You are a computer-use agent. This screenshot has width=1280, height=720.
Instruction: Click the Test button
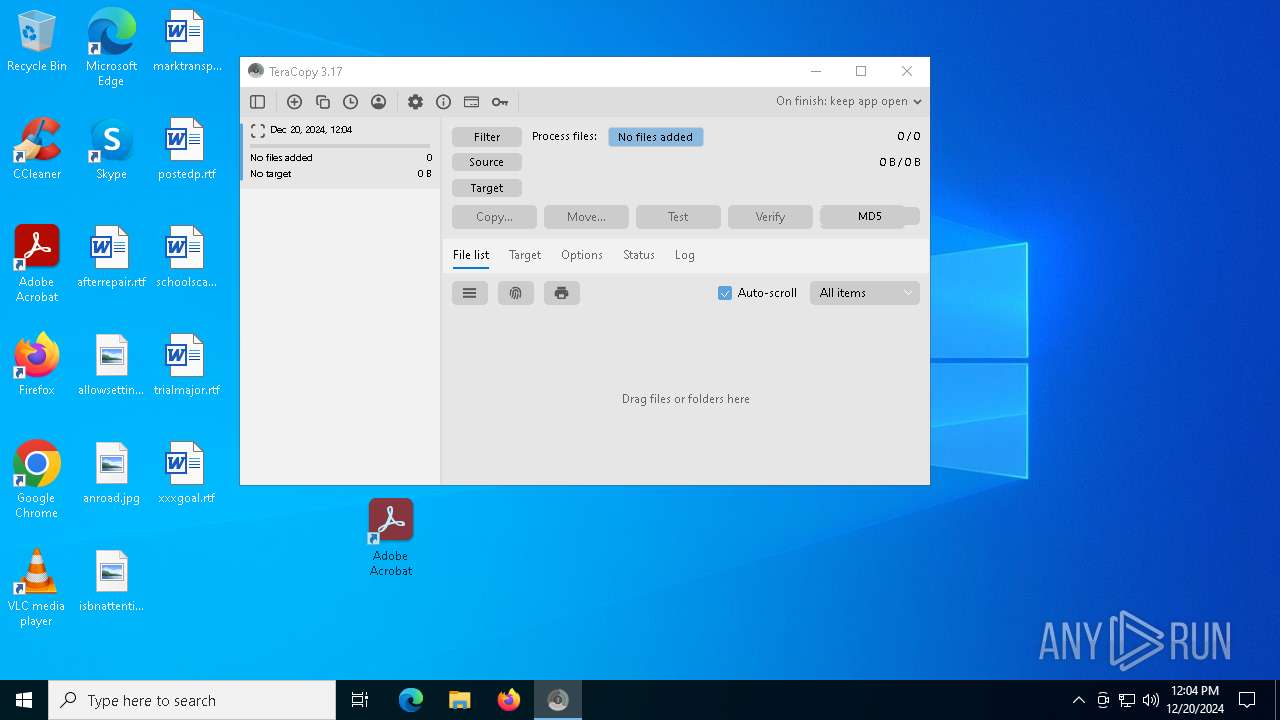[678, 217]
